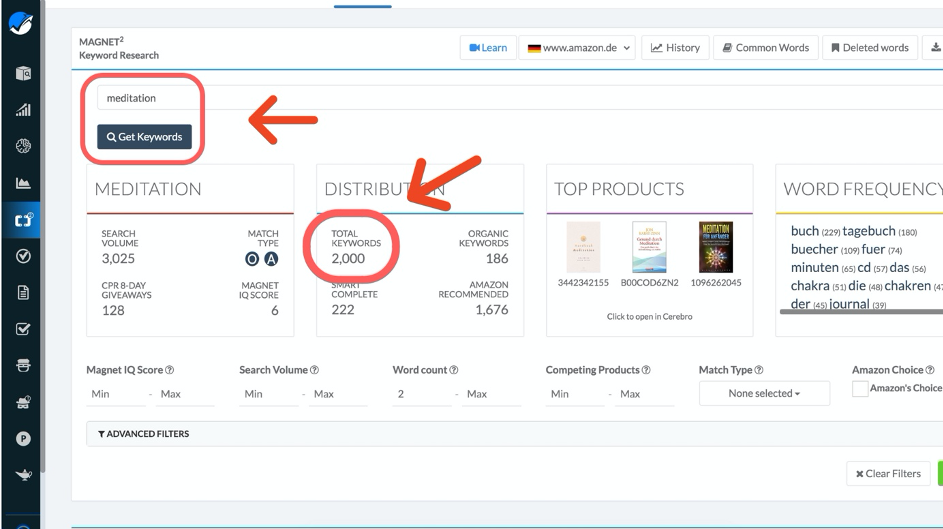Open Click to open in Cerebro link
The height and width of the screenshot is (529, 943).
coord(649,317)
